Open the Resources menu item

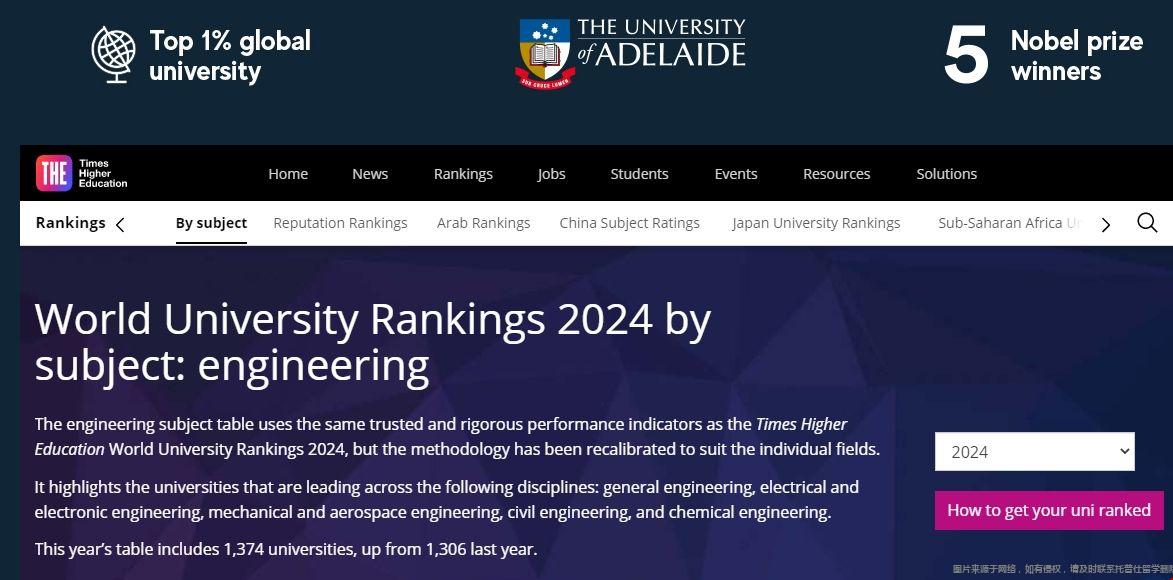(x=836, y=174)
